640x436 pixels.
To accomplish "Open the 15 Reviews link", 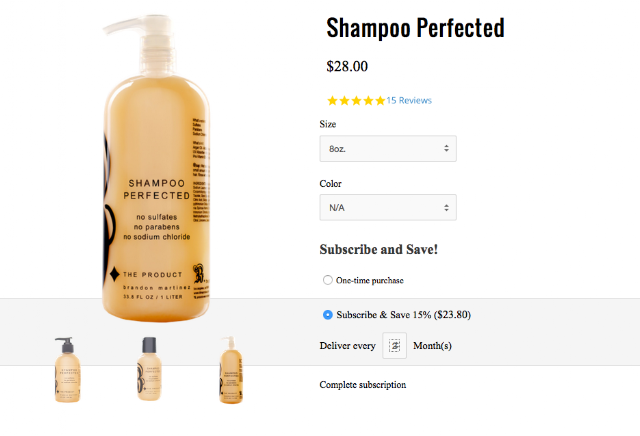I will pyautogui.click(x=409, y=100).
